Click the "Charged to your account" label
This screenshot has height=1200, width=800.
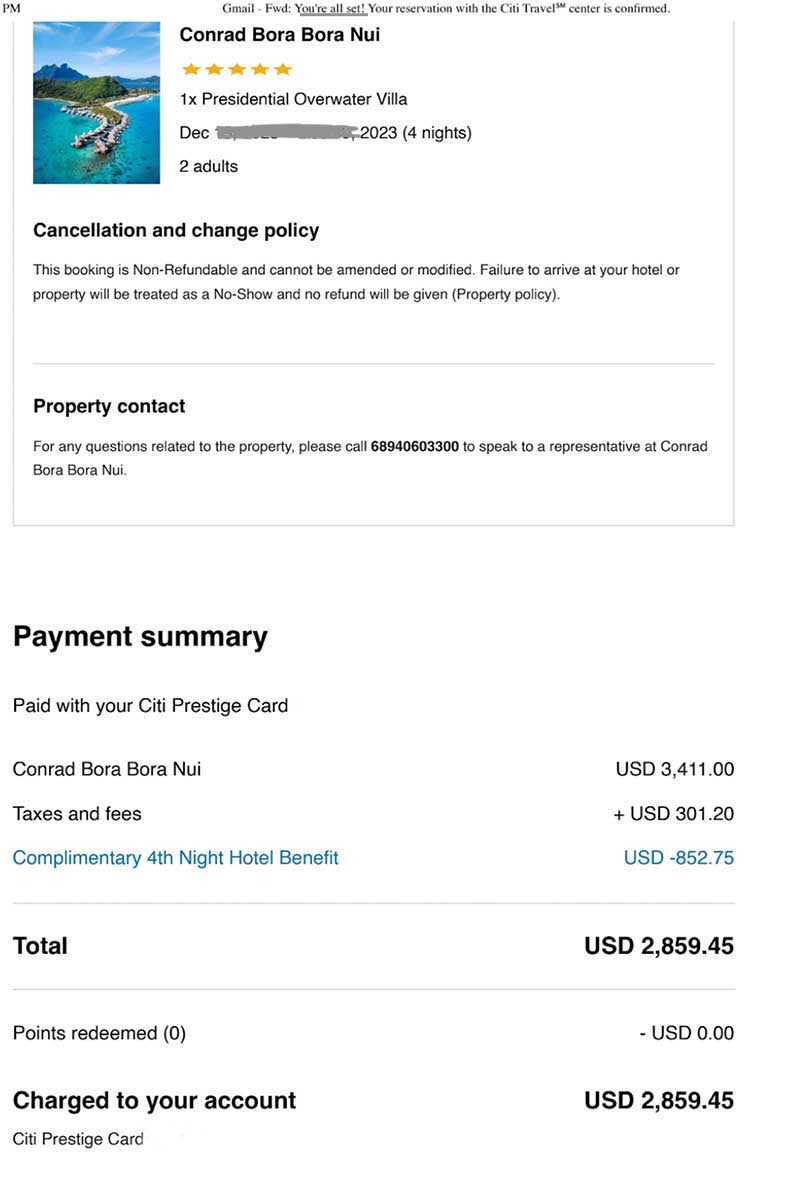pos(154,1101)
